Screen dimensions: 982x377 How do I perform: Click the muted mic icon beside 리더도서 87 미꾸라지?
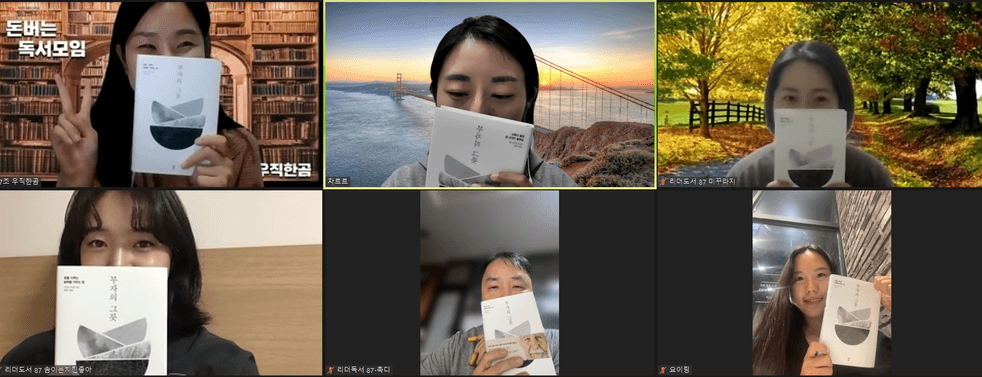pyautogui.click(x=663, y=182)
